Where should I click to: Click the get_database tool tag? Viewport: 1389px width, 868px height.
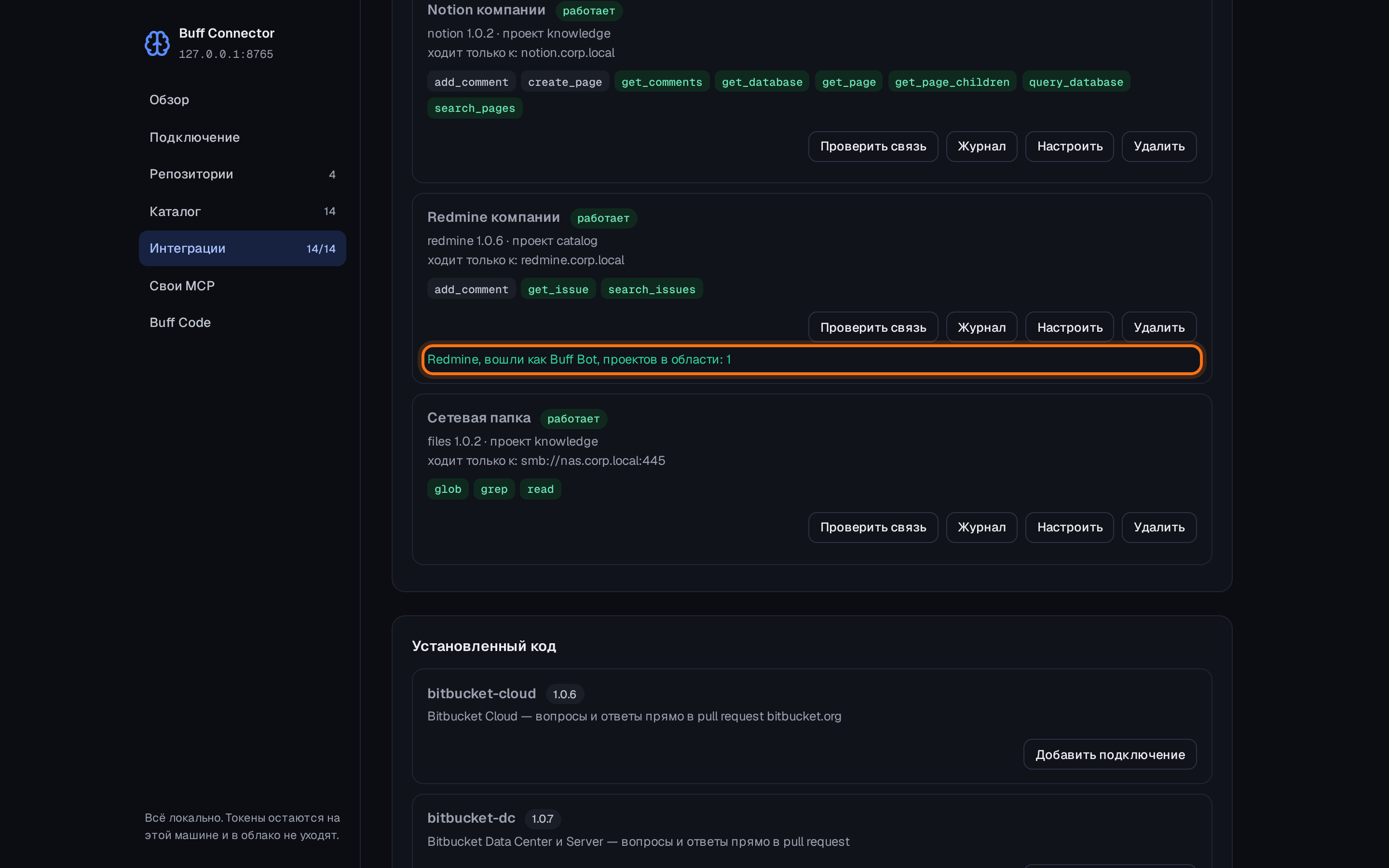(x=762, y=81)
